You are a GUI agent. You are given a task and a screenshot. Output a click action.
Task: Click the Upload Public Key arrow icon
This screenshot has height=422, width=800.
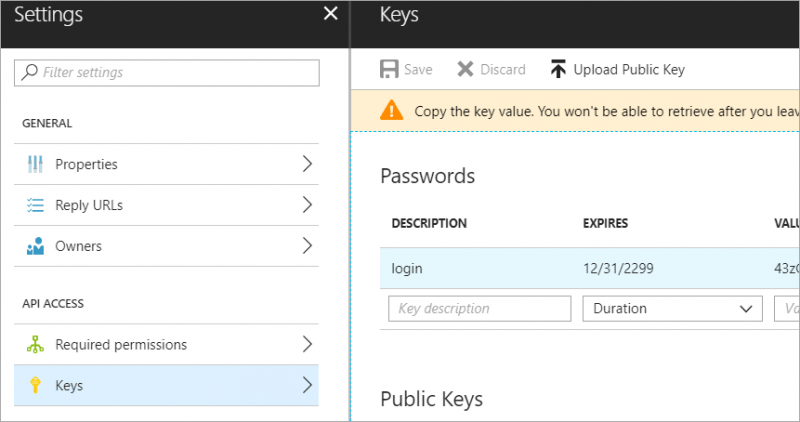558,69
